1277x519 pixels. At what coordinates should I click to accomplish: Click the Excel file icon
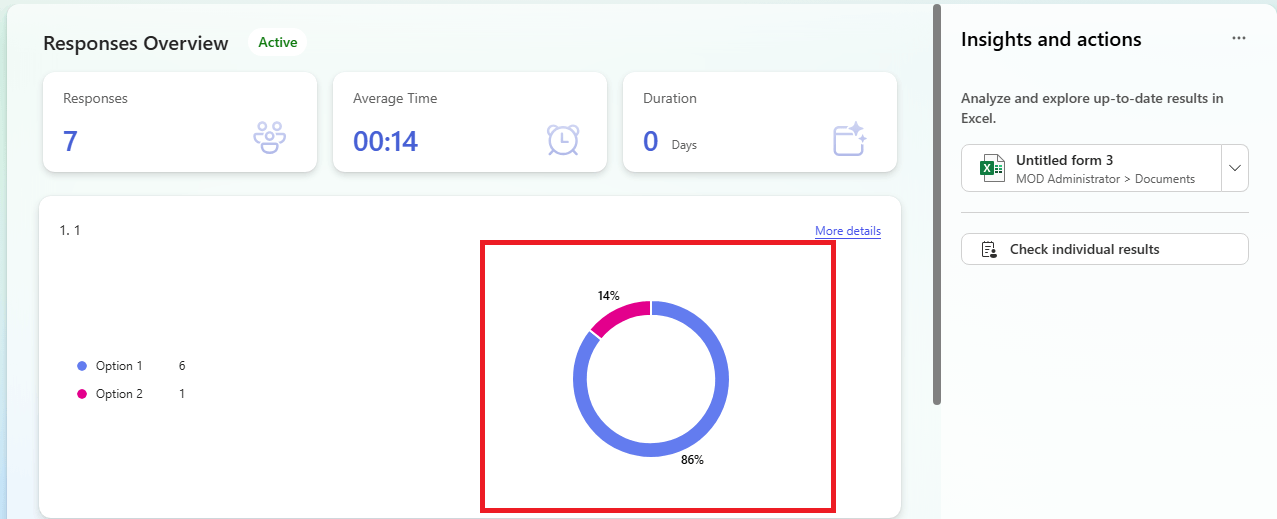(x=992, y=168)
